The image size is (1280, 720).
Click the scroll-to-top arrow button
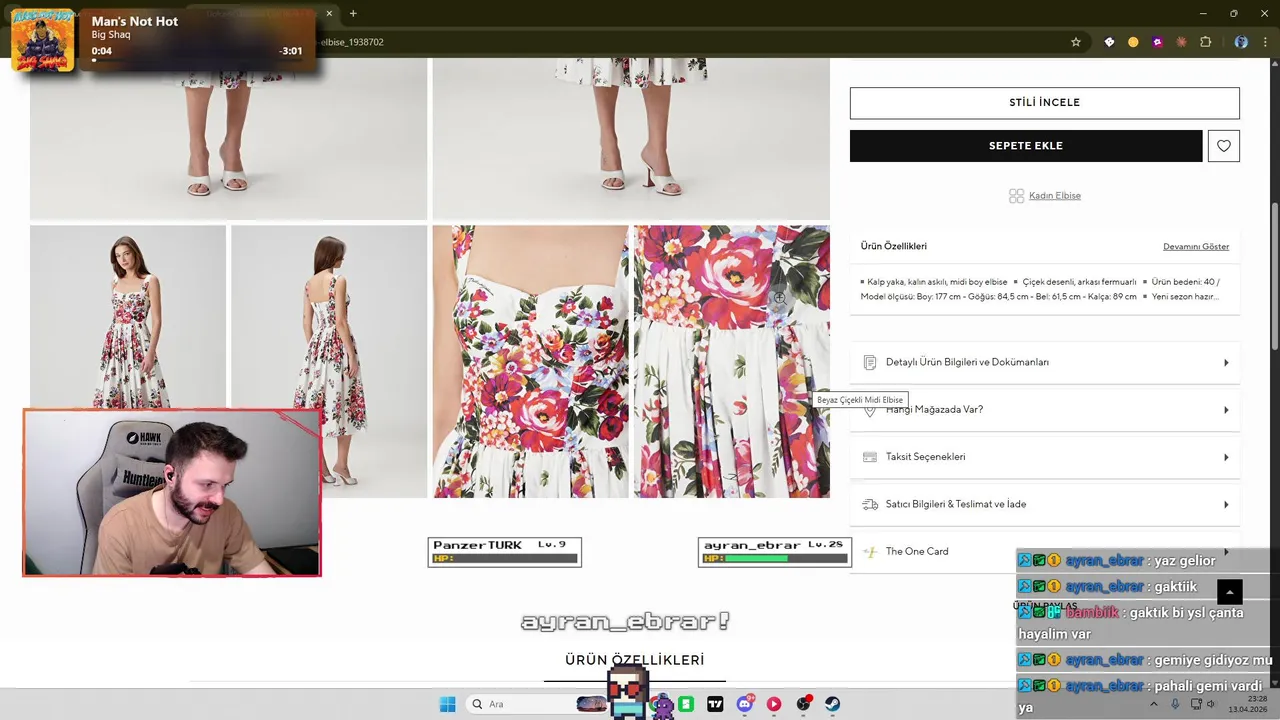(1229, 591)
